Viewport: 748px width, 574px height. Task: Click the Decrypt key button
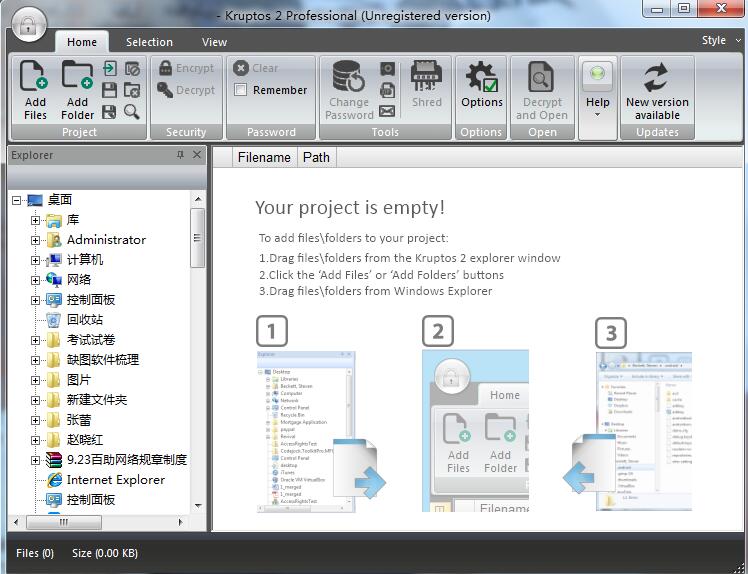(186, 90)
